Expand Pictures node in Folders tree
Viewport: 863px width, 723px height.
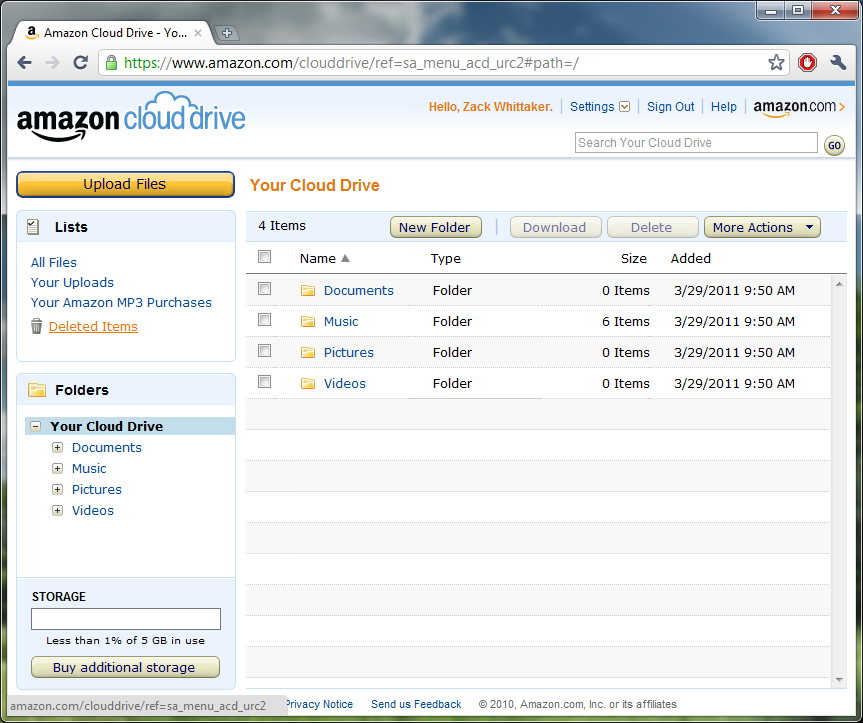click(x=57, y=489)
